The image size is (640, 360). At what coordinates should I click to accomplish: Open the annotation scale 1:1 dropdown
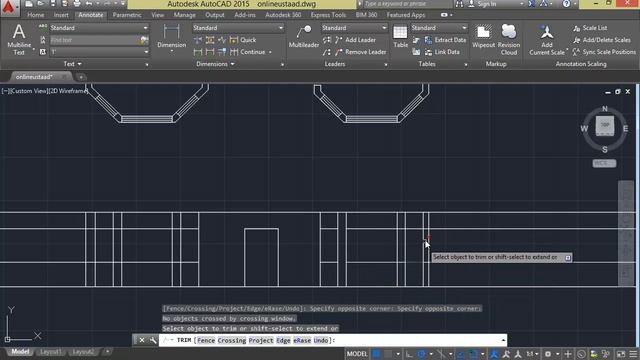(x=532, y=354)
